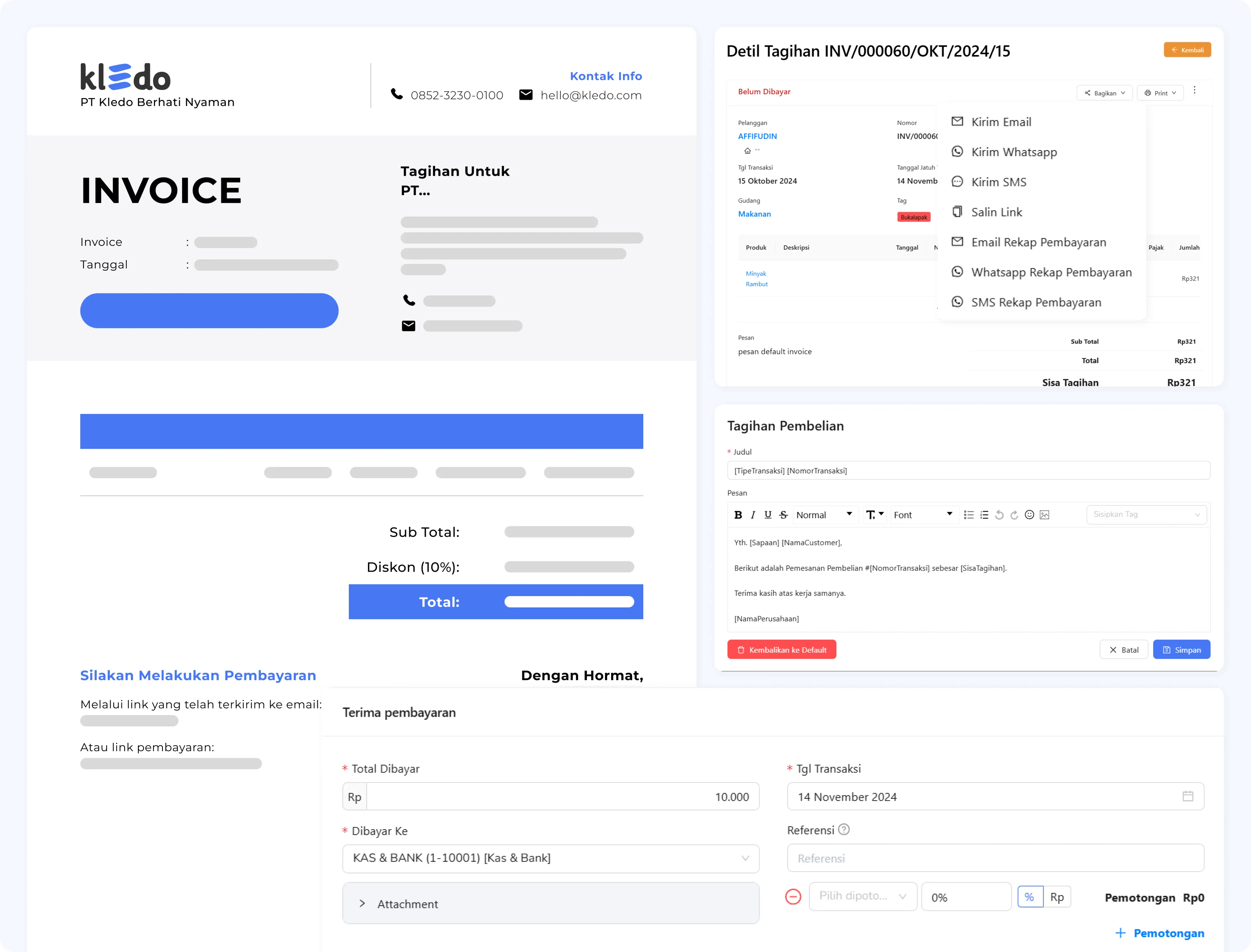Image resolution: width=1251 pixels, height=952 pixels.
Task: Toggle bold formatting in the Pesan editor
Action: pyautogui.click(x=738, y=515)
